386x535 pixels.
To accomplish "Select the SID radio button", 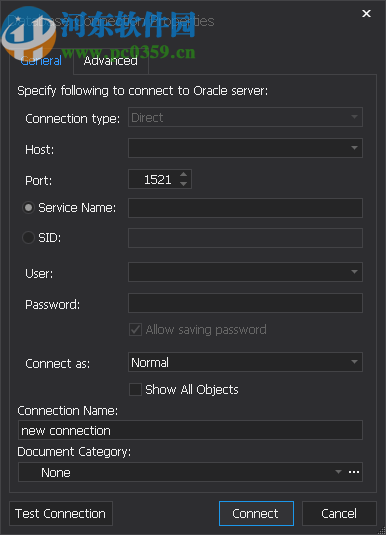I will [28, 237].
